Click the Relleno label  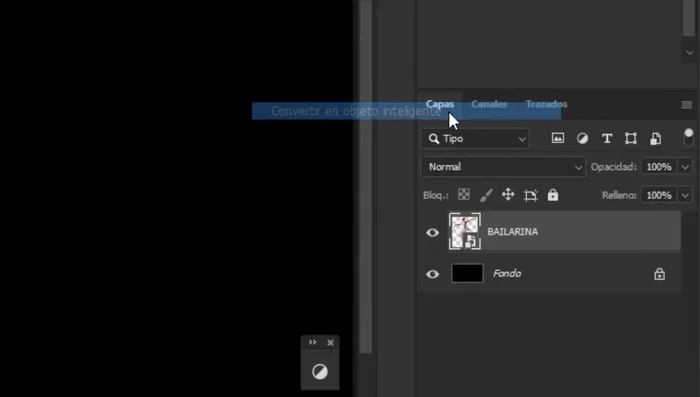coord(619,195)
